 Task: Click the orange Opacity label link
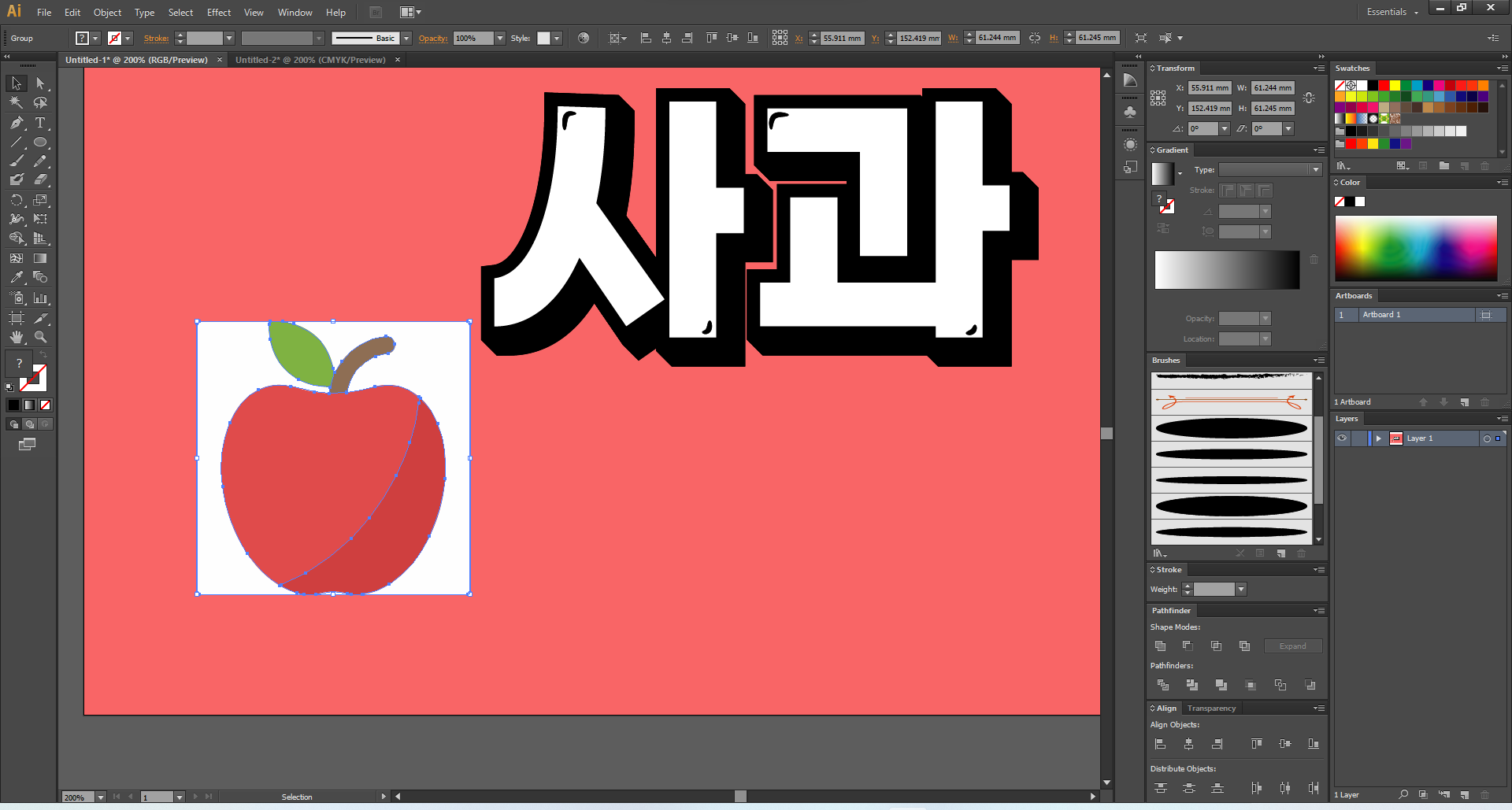click(433, 38)
